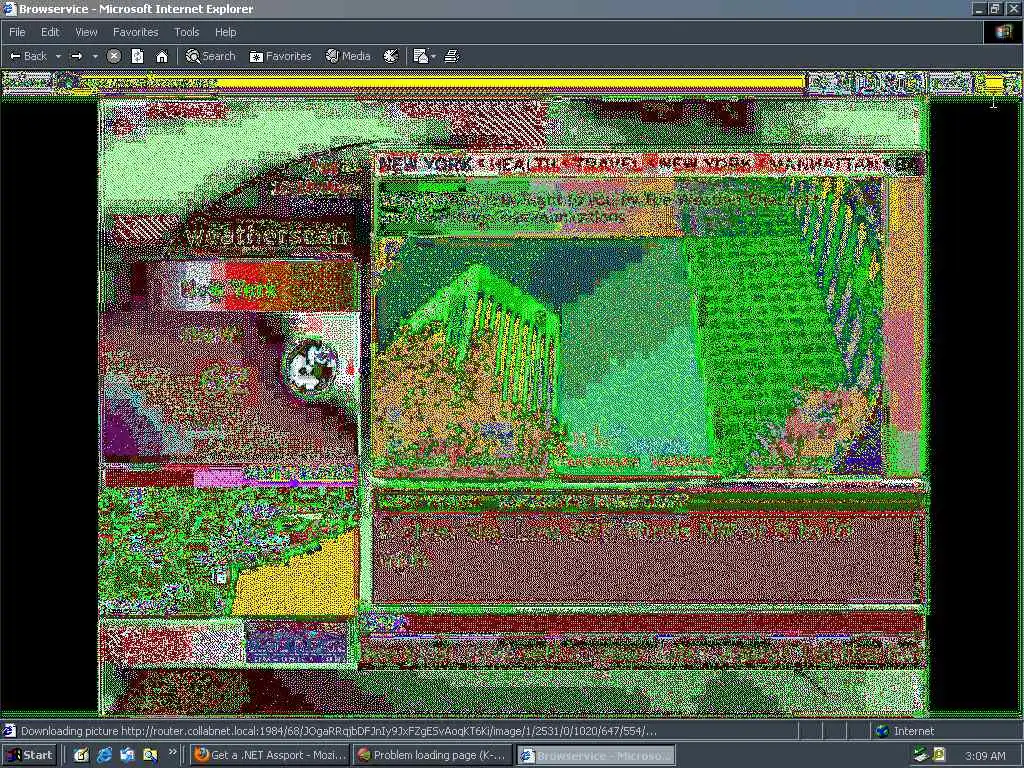Screen dimensions: 1024x768
Task: Open the Forward history dropdown arrow
Action: tap(95, 57)
